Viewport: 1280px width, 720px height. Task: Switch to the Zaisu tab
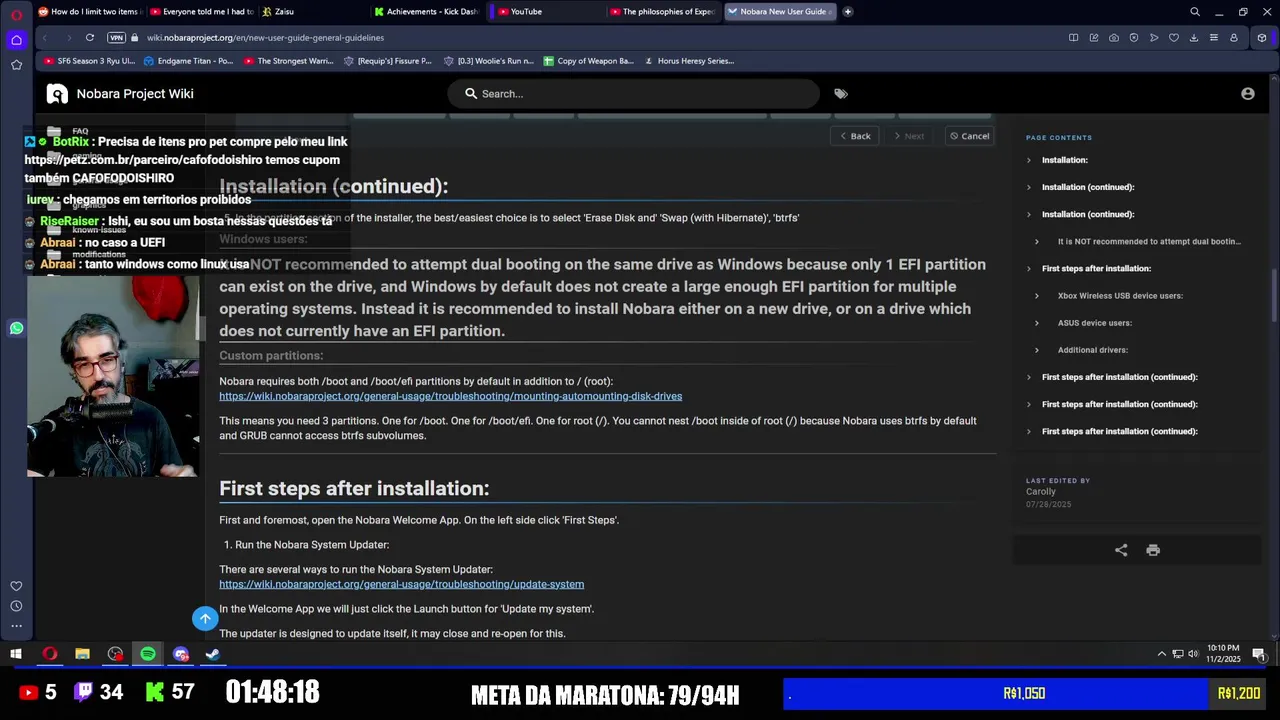click(x=313, y=12)
